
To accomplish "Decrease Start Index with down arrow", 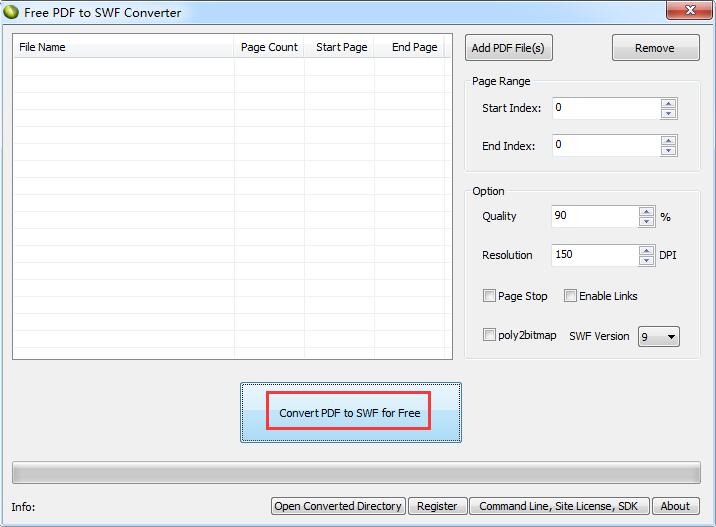I will point(668,113).
